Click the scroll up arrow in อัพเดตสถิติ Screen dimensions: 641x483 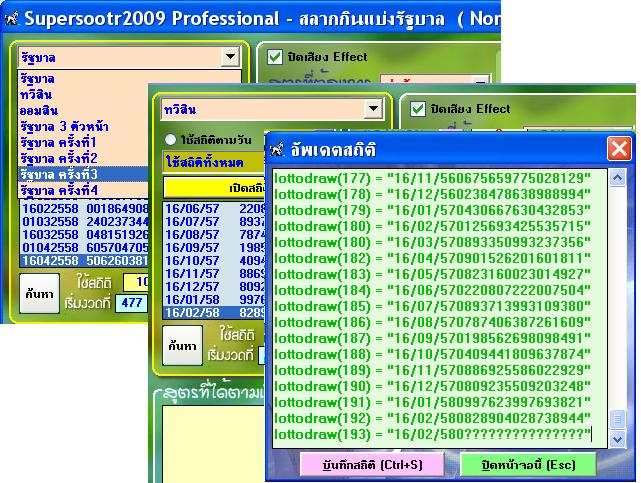(x=617, y=178)
